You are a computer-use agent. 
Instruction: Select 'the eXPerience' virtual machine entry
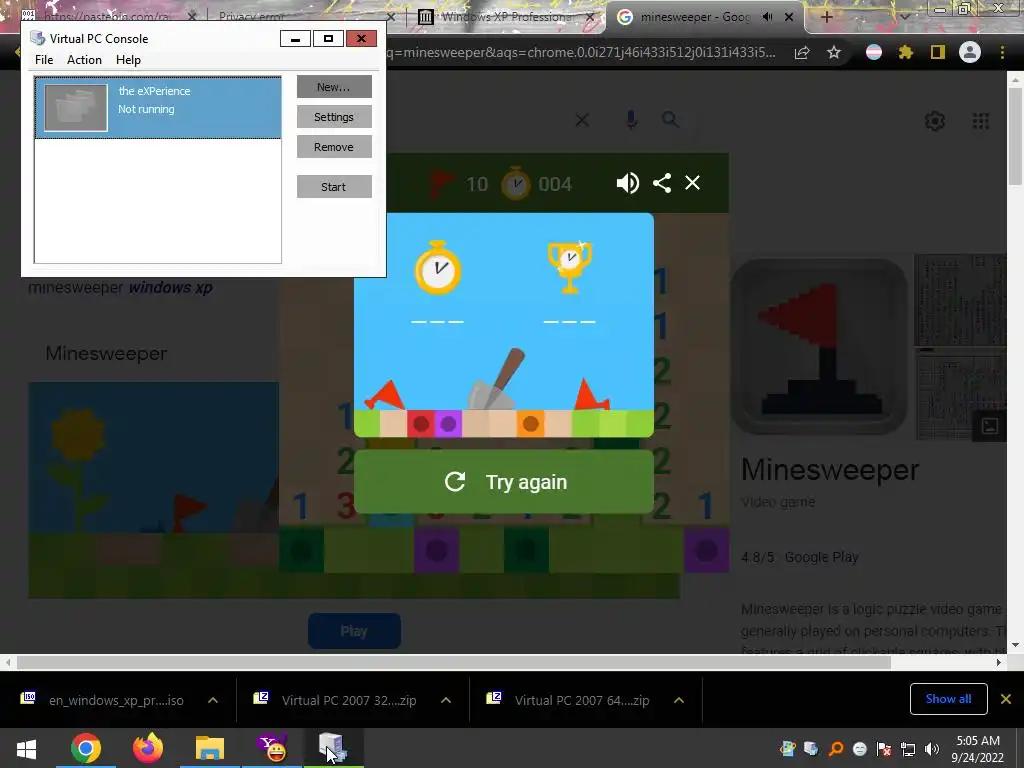click(158, 107)
